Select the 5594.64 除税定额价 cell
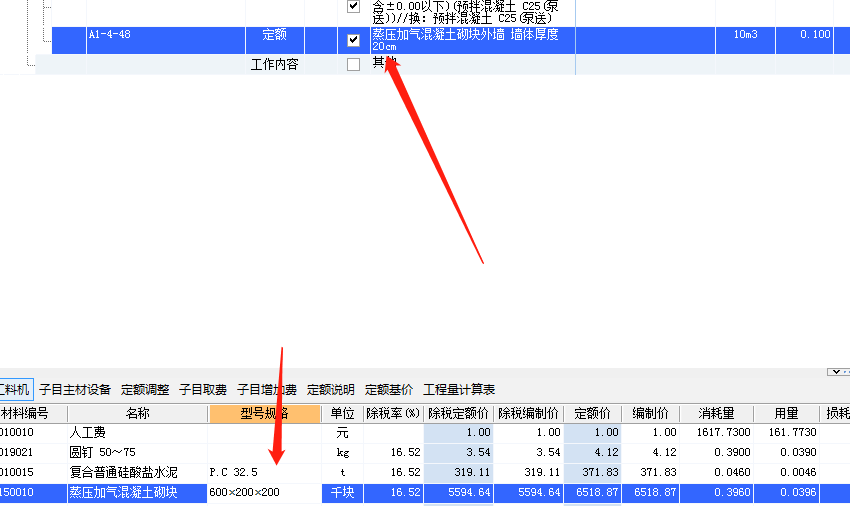This screenshot has height=506, width=850. (x=458, y=492)
